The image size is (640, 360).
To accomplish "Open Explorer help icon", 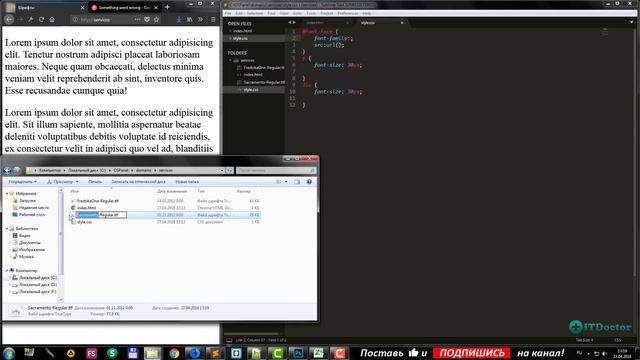I will 309,182.
